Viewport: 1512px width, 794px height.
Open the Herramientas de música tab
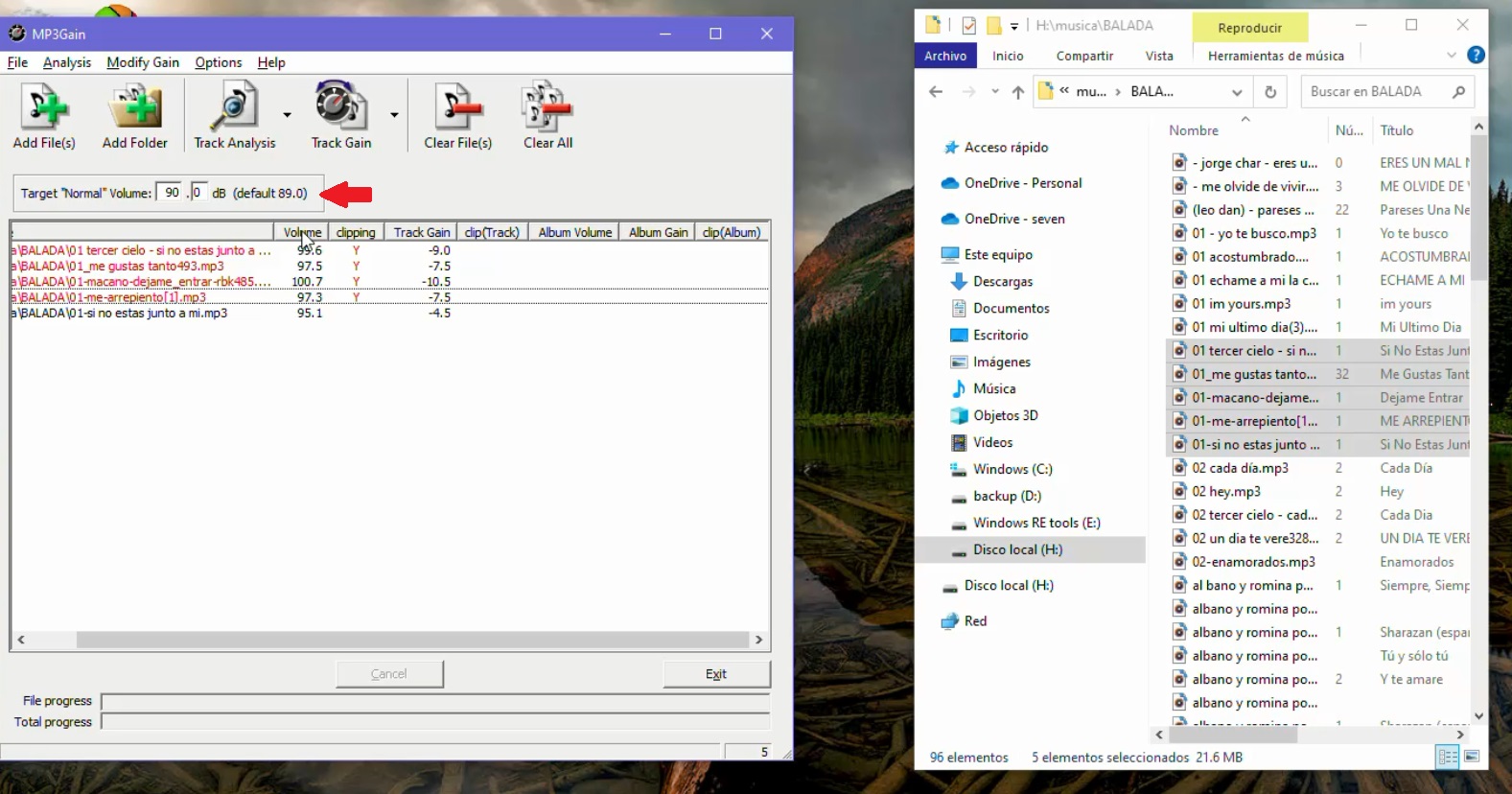click(1276, 56)
